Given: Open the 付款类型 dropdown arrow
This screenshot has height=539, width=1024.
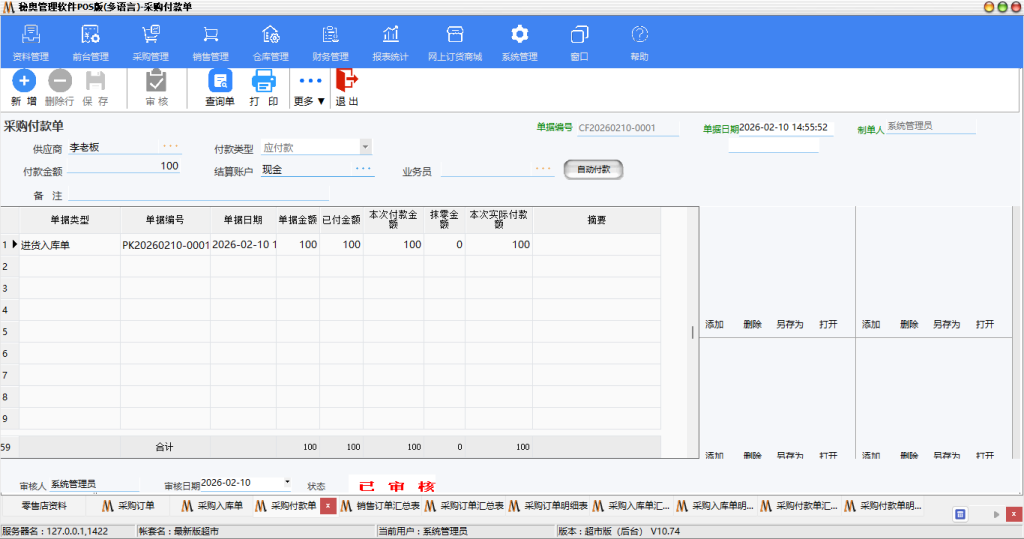Looking at the screenshot, I should tap(365, 147).
